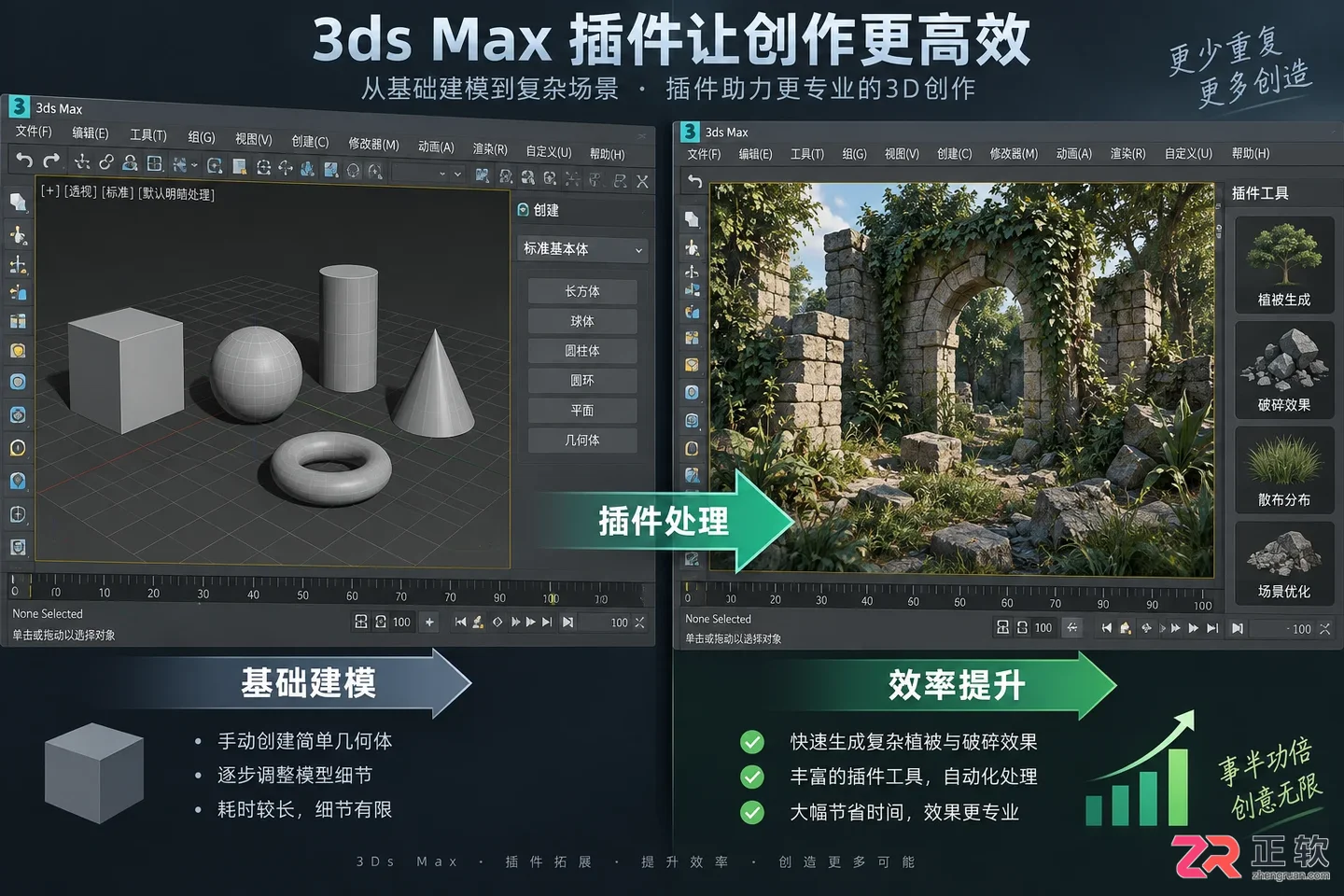Jump to the start frame in the right window
Image resolution: width=1344 pixels, height=896 pixels.
[1106, 628]
